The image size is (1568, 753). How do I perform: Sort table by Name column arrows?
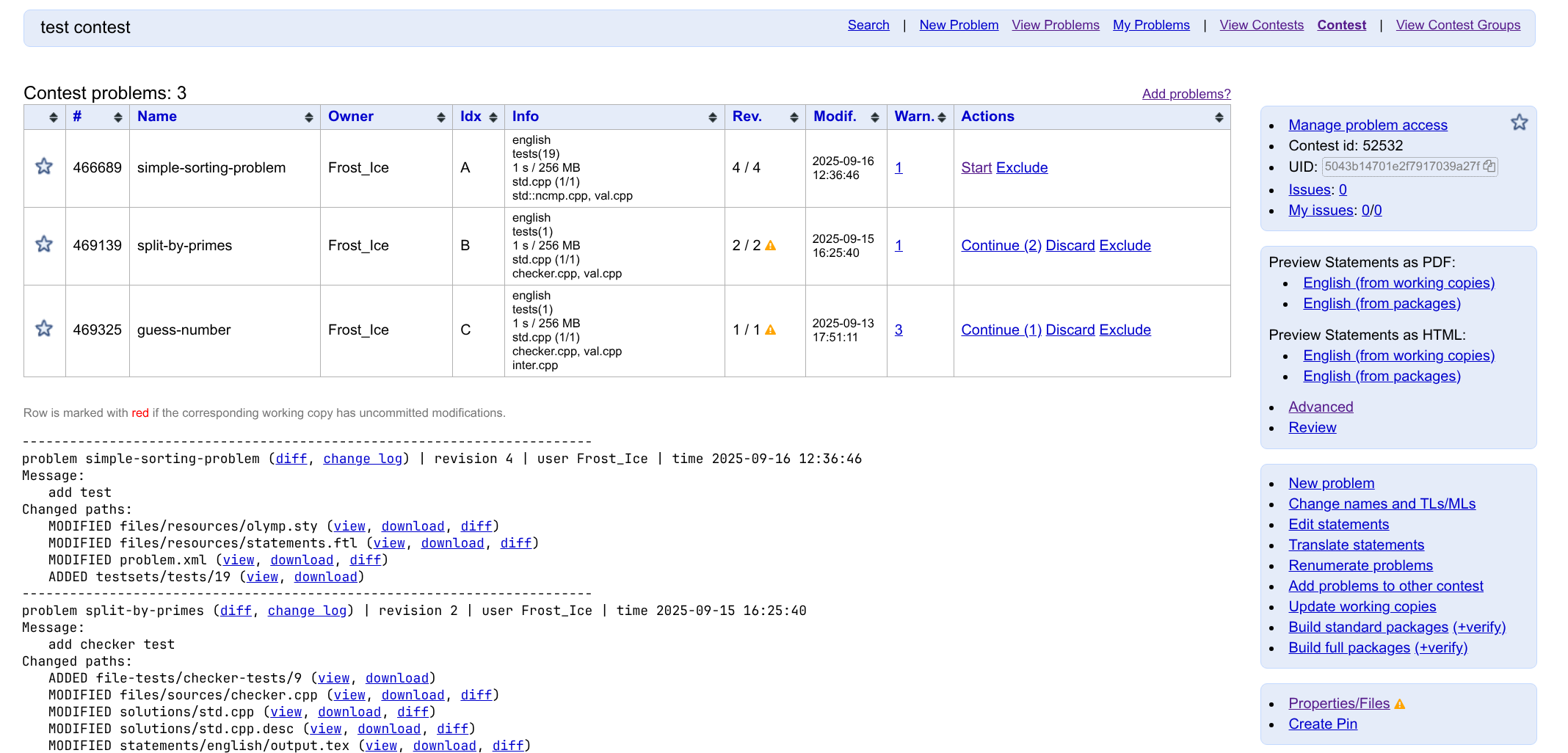(x=308, y=117)
